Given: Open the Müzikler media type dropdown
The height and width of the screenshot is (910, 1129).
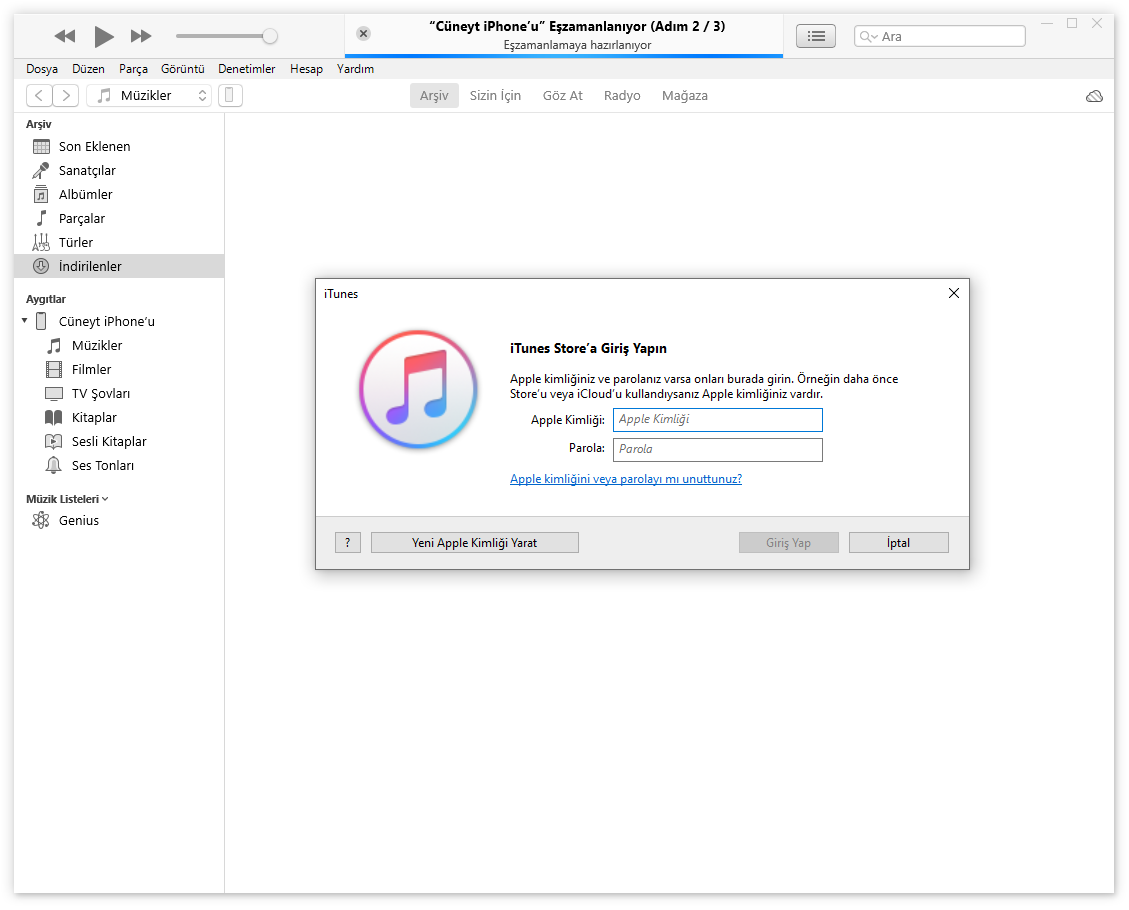Looking at the screenshot, I should click(149, 96).
